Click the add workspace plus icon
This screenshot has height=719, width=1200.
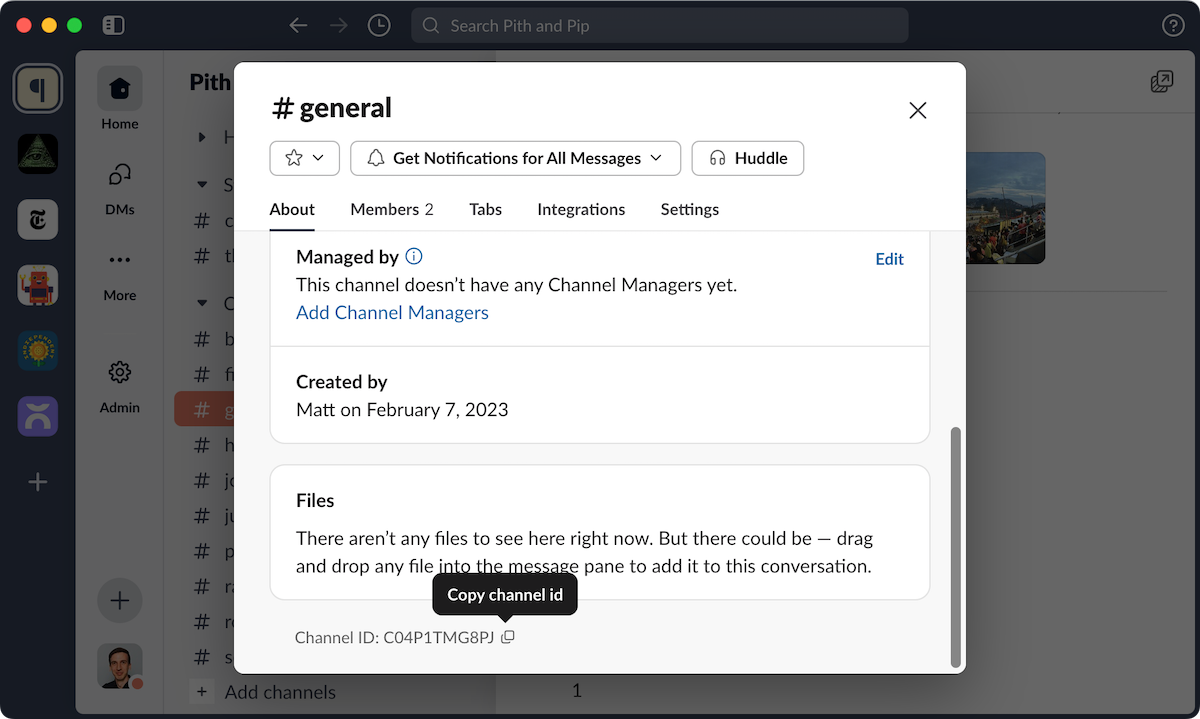pyautogui.click(x=38, y=483)
